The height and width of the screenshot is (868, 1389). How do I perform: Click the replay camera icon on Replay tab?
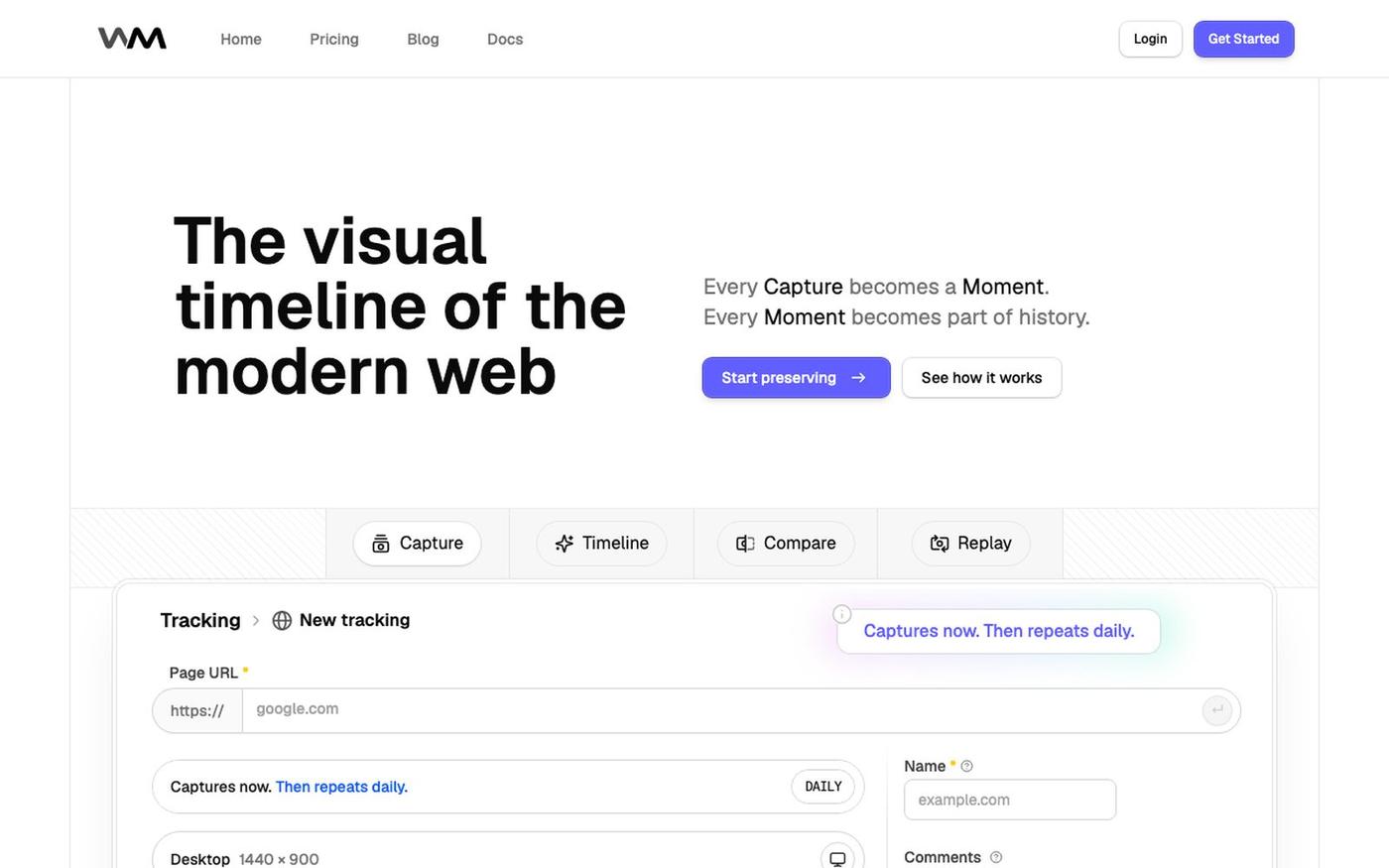(940, 544)
